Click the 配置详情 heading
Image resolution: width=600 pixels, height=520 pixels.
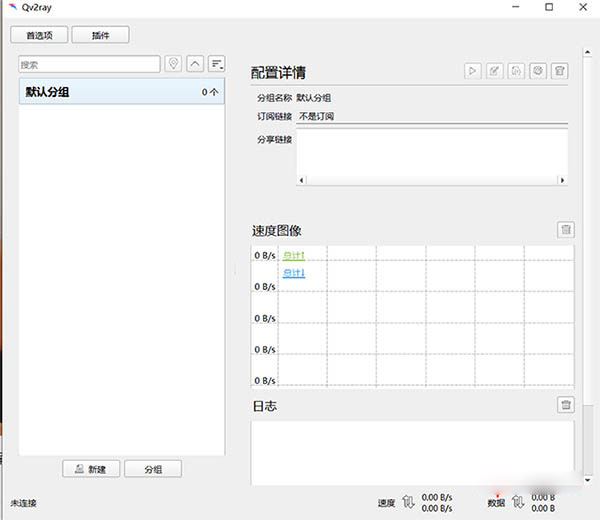278,72
